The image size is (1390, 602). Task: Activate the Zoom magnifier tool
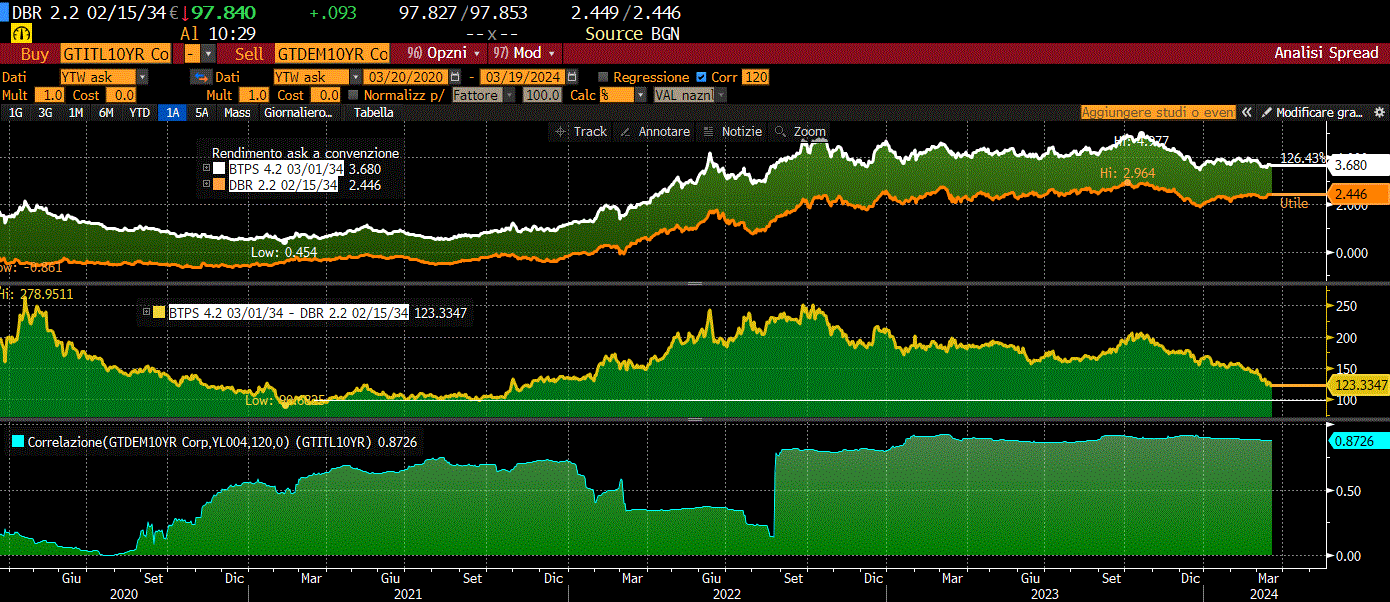pos(801,132)
